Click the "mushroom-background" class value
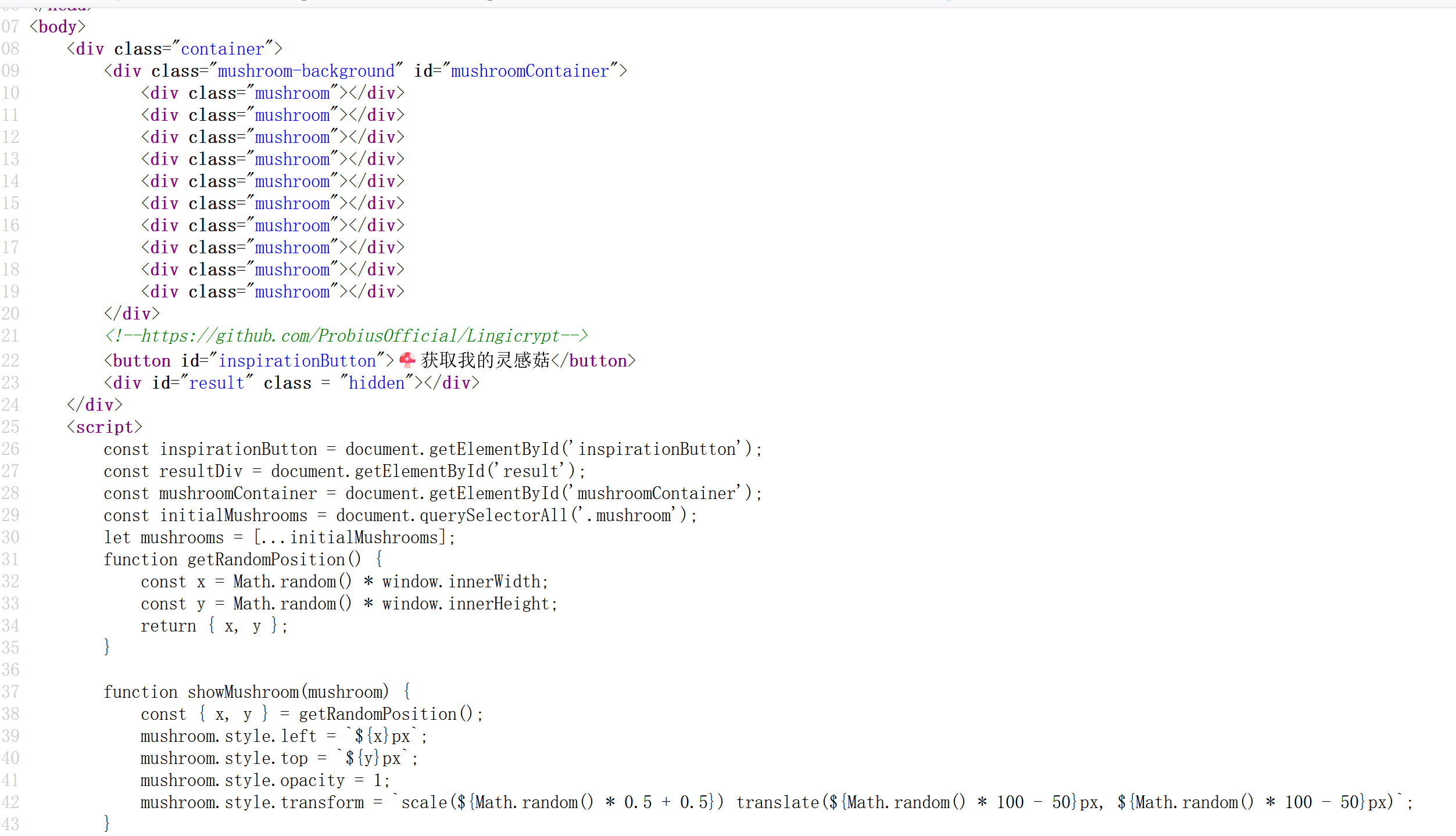 pos(306,71)
